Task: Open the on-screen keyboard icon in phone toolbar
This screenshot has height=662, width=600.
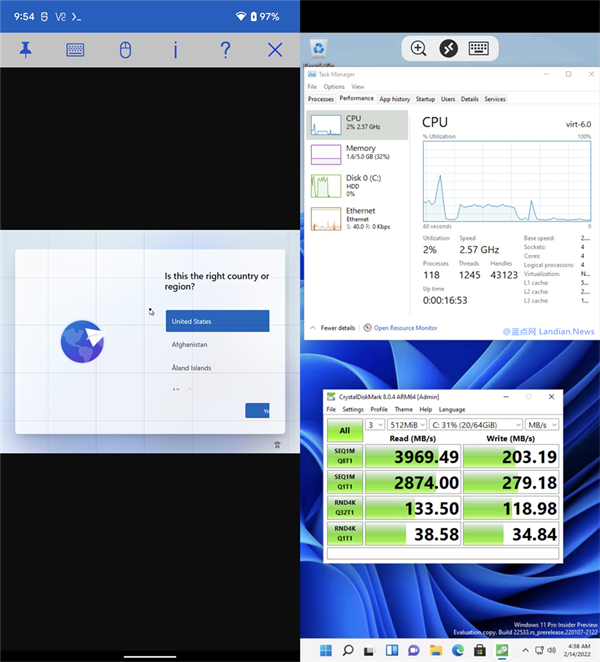Action: pos(75,50)
